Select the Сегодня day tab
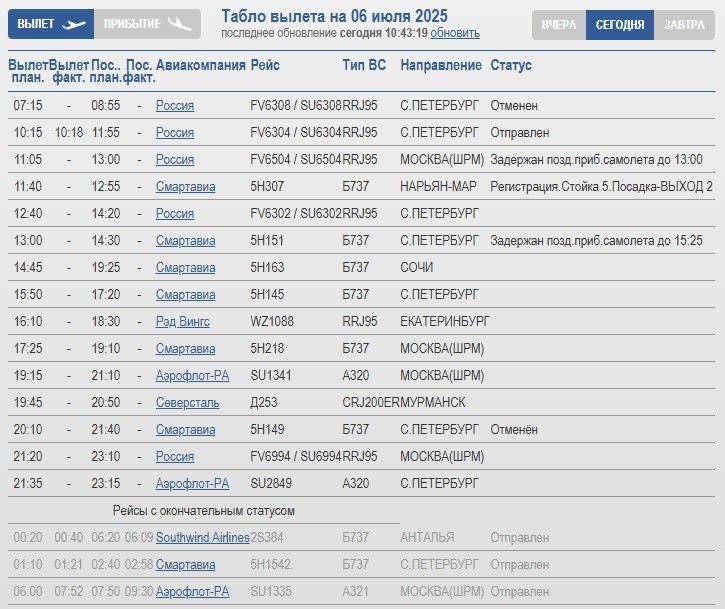 pos(620,25)
